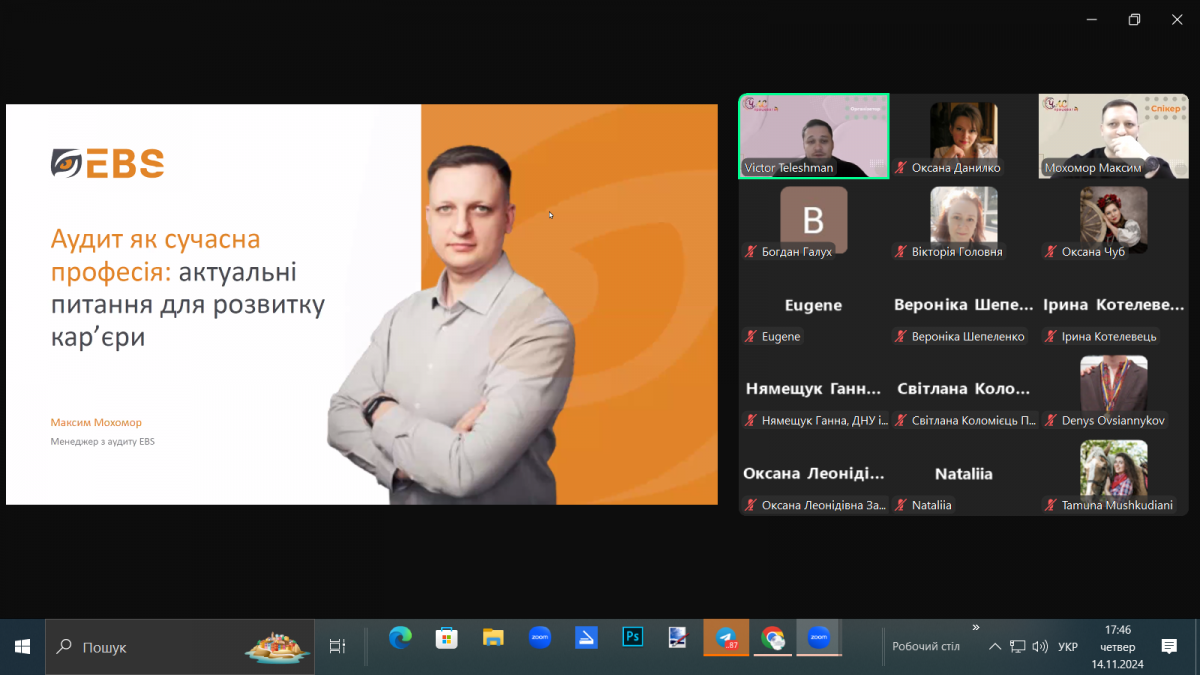Click the muted mic icon on Оксана Данилко
1200x675 pixels.
coord(901,168)
